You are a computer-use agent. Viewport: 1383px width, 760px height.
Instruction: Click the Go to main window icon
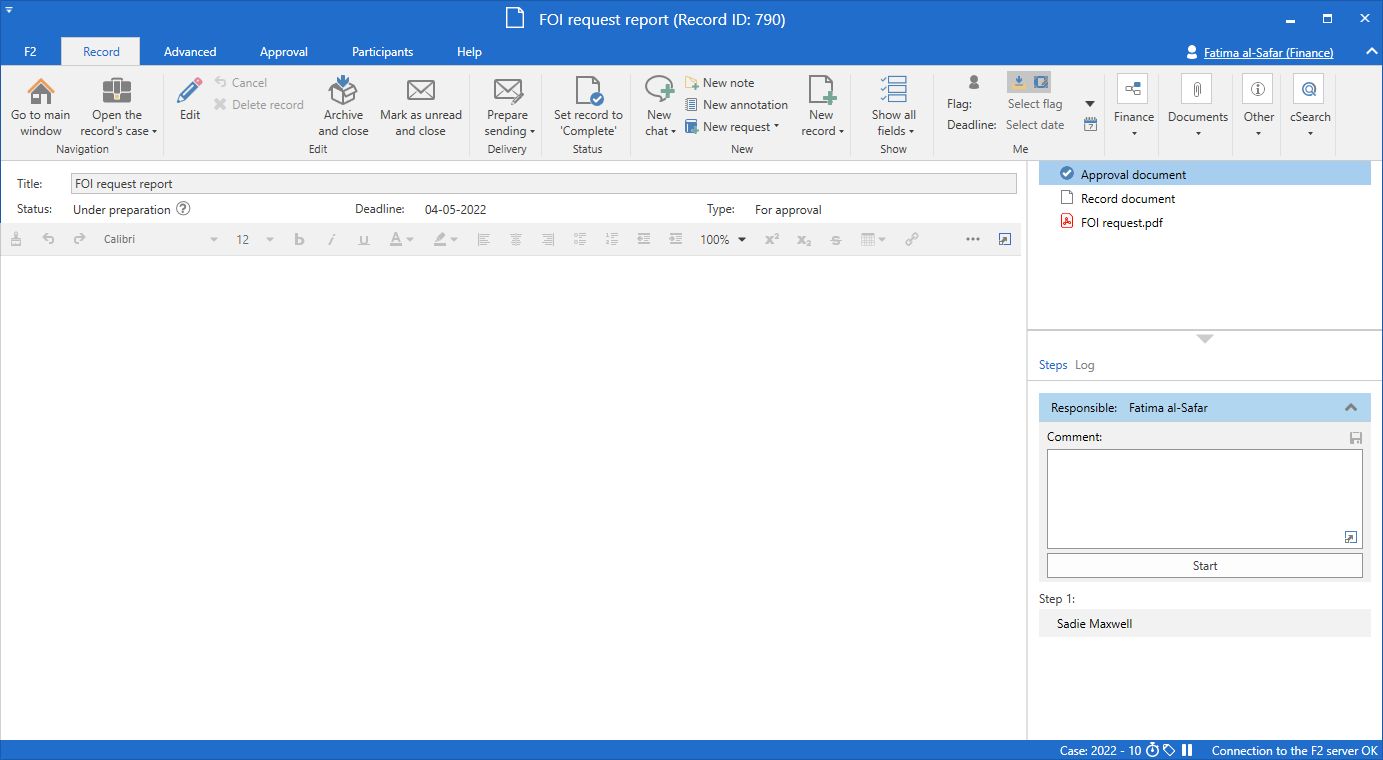(41, 92)
